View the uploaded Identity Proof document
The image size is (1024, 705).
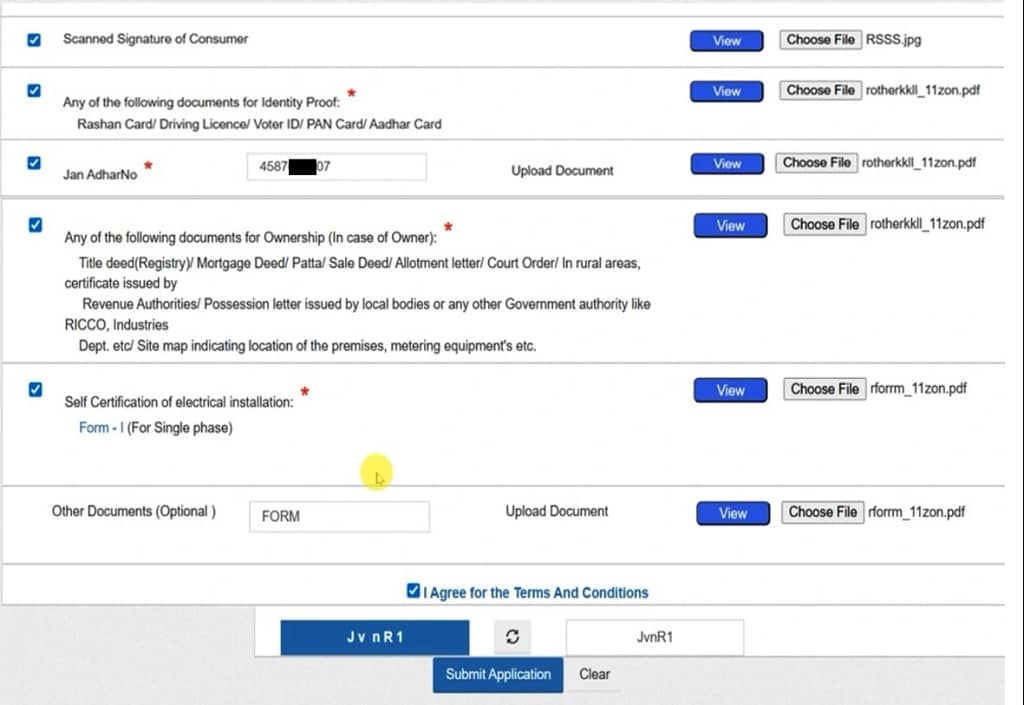726,91
